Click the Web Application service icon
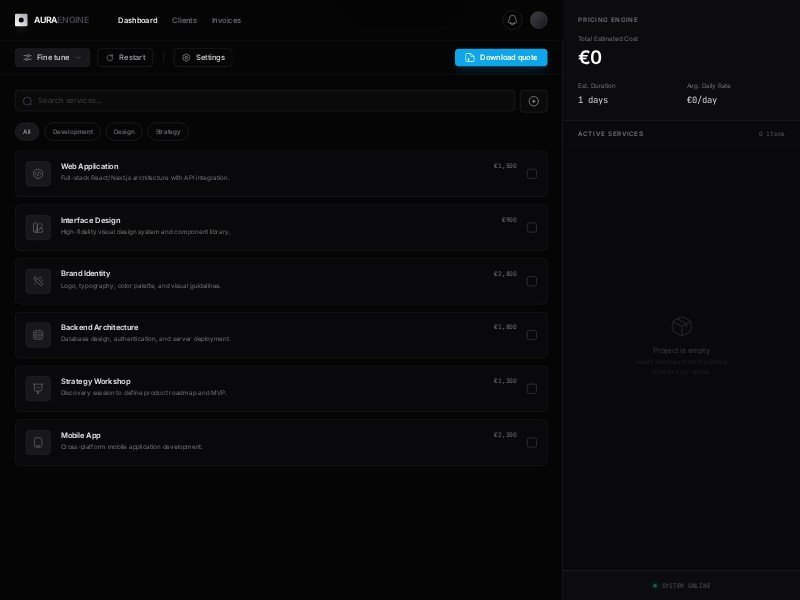 (x=38, y=173)
